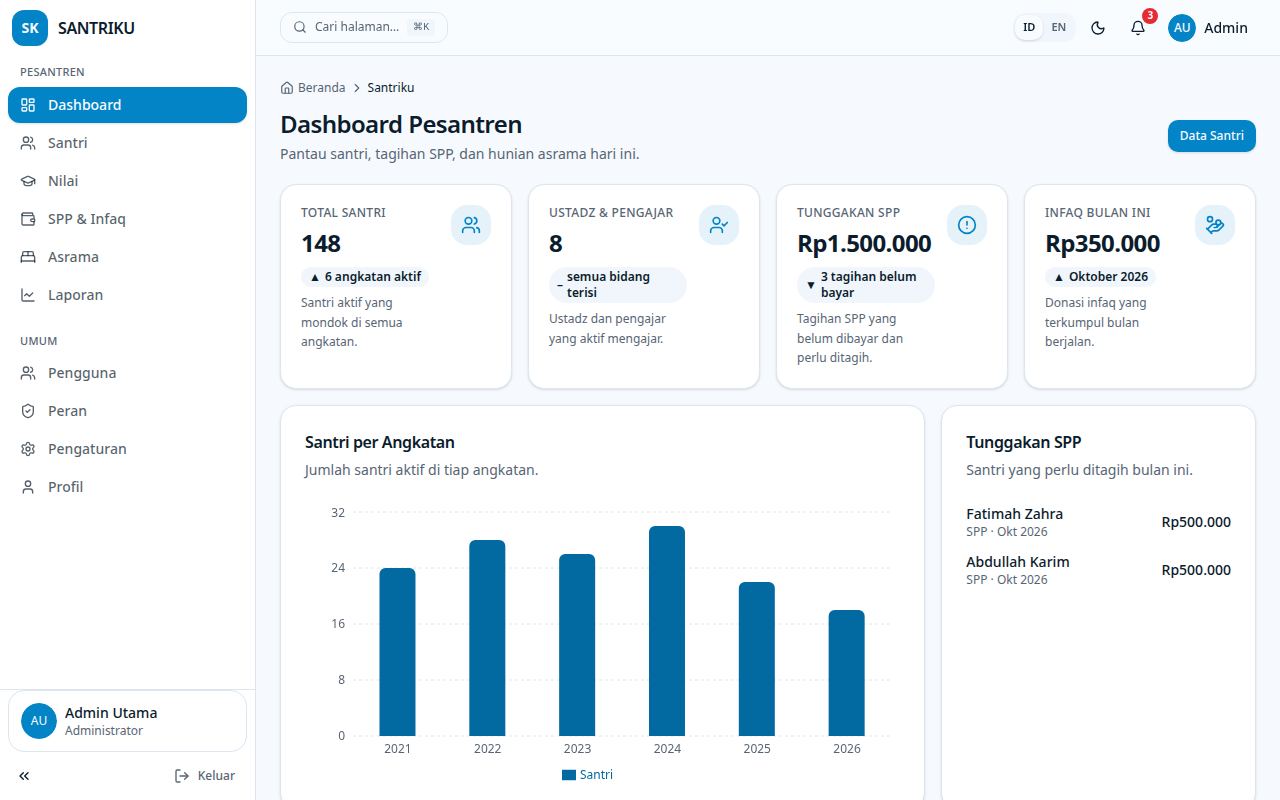Screen dimensions: 1280x800
Task: Open the Laporan reports page
Action: pos(127,295)
